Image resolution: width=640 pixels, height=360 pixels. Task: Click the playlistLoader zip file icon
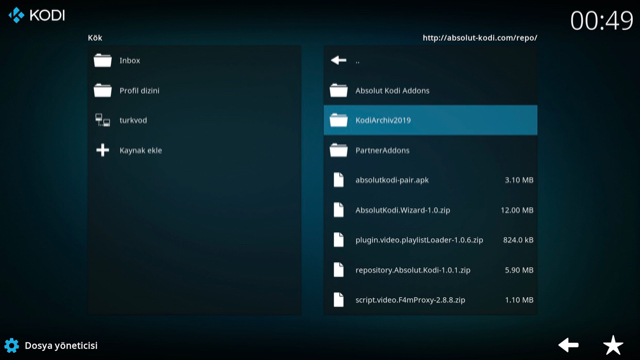(x=338, y=240)
